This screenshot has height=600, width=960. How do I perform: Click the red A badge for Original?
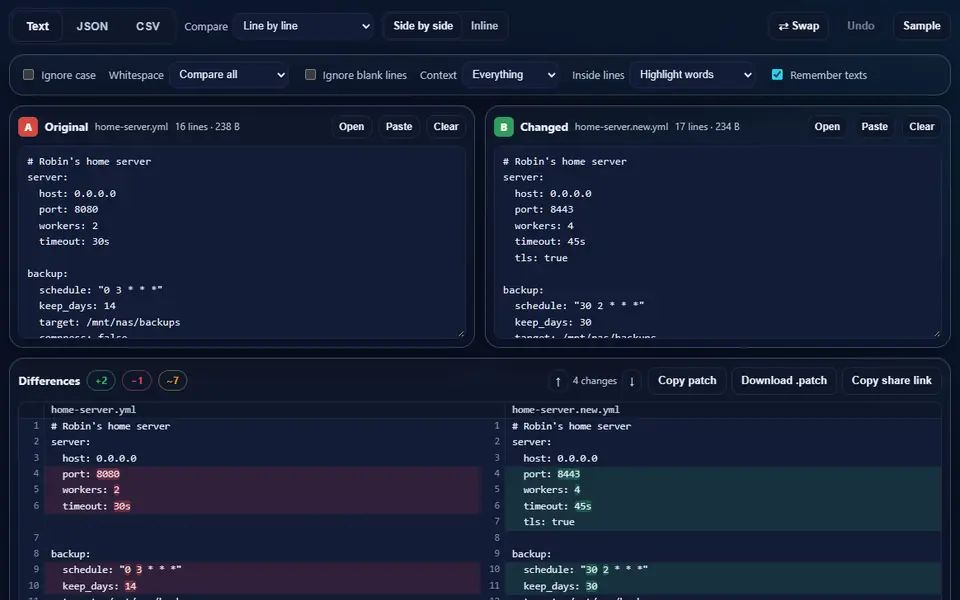(28, 127)
